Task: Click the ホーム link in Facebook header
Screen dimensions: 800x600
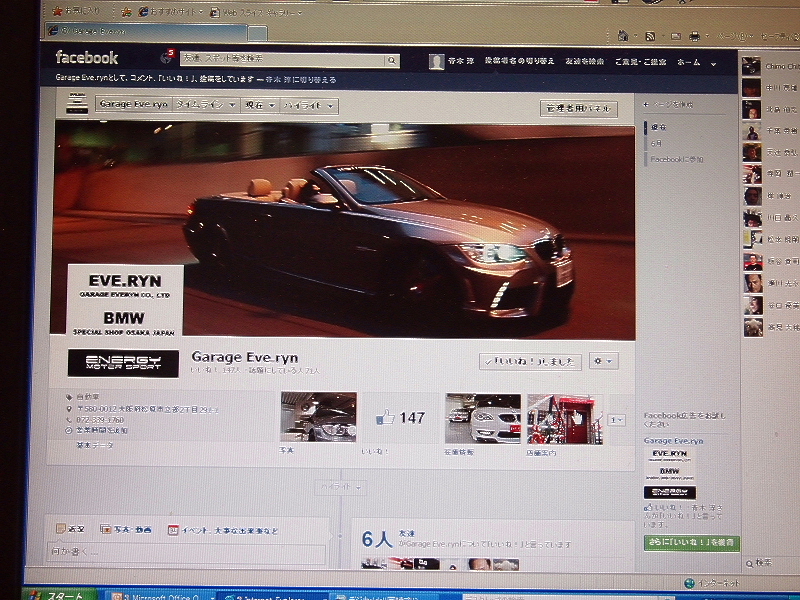Action: tap(688, 62)
